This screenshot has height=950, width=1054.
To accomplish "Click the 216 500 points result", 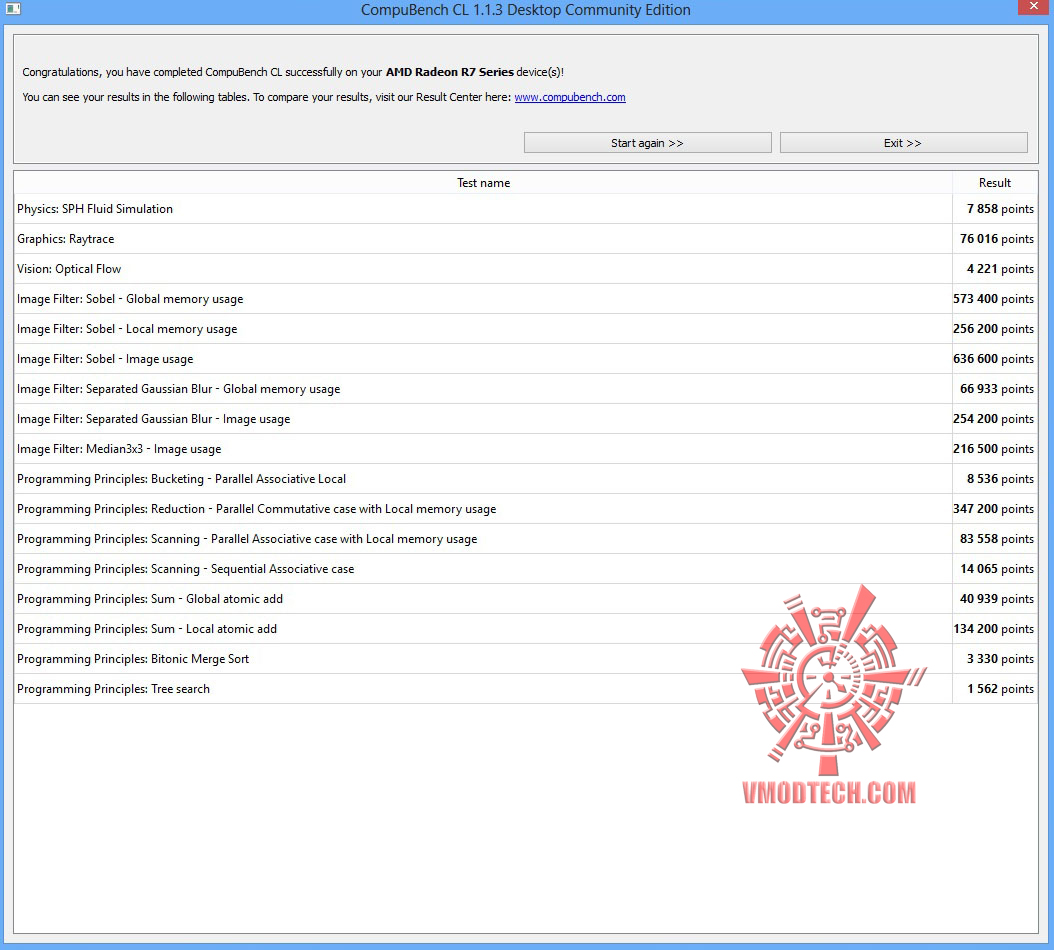I will [x=994, y=448].
